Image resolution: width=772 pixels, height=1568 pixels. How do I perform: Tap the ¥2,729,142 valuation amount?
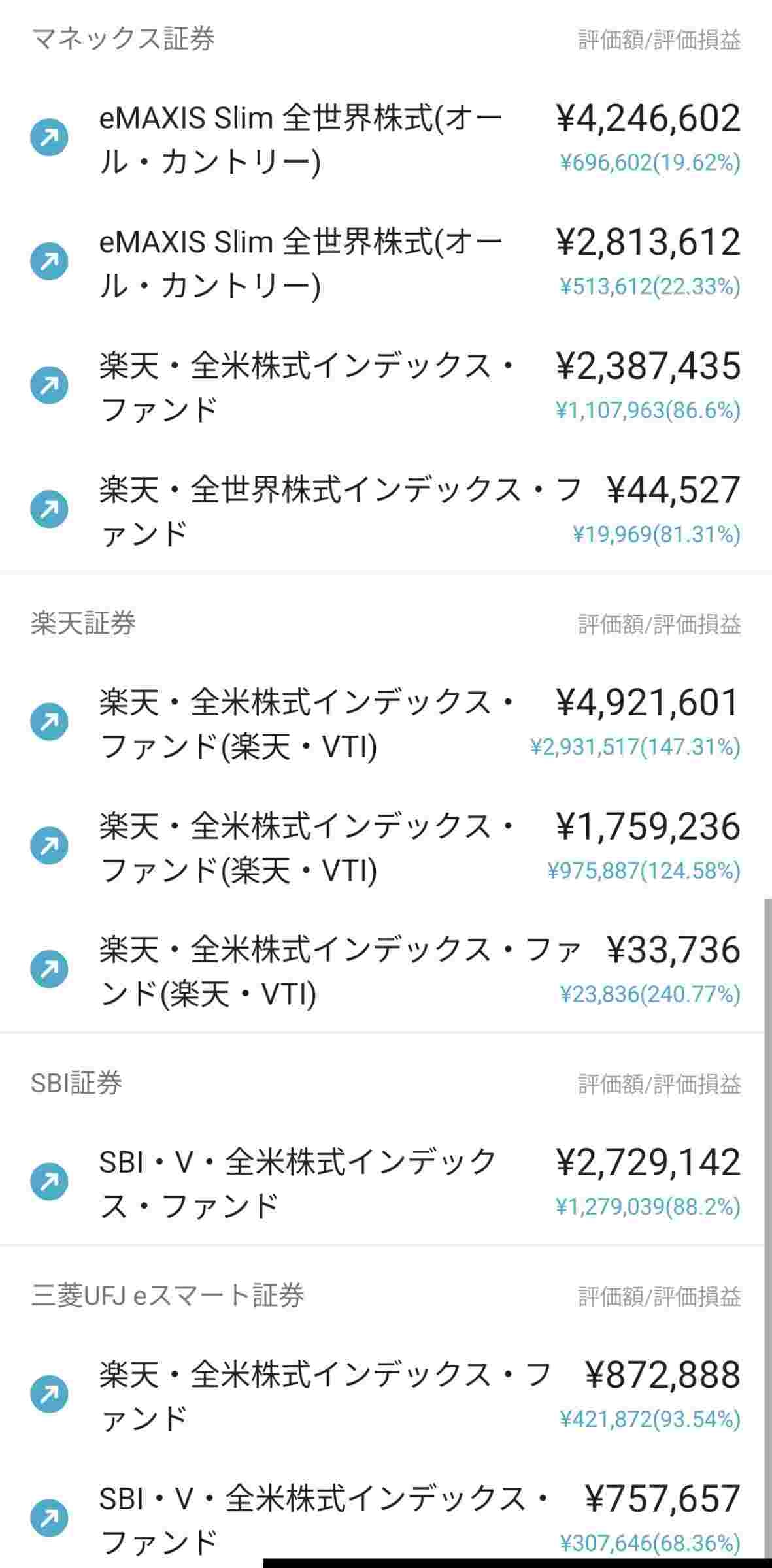click(x=647, y=1162)
